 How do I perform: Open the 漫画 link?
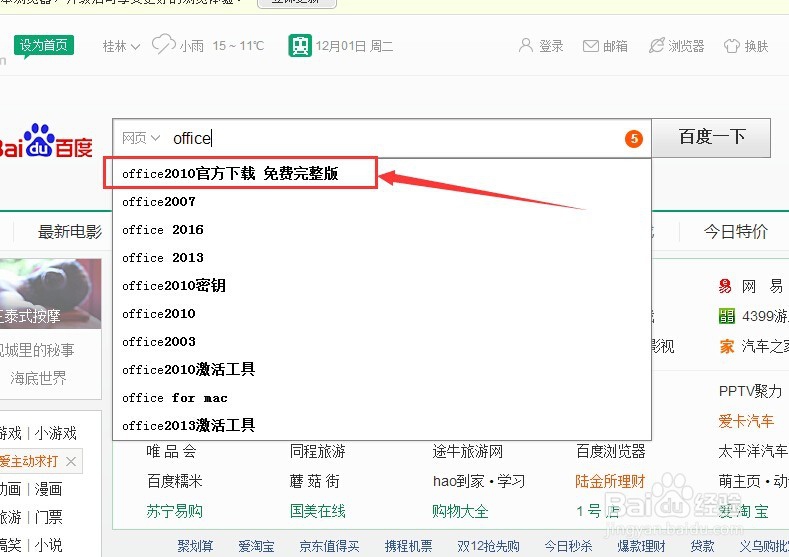(48, 489)
